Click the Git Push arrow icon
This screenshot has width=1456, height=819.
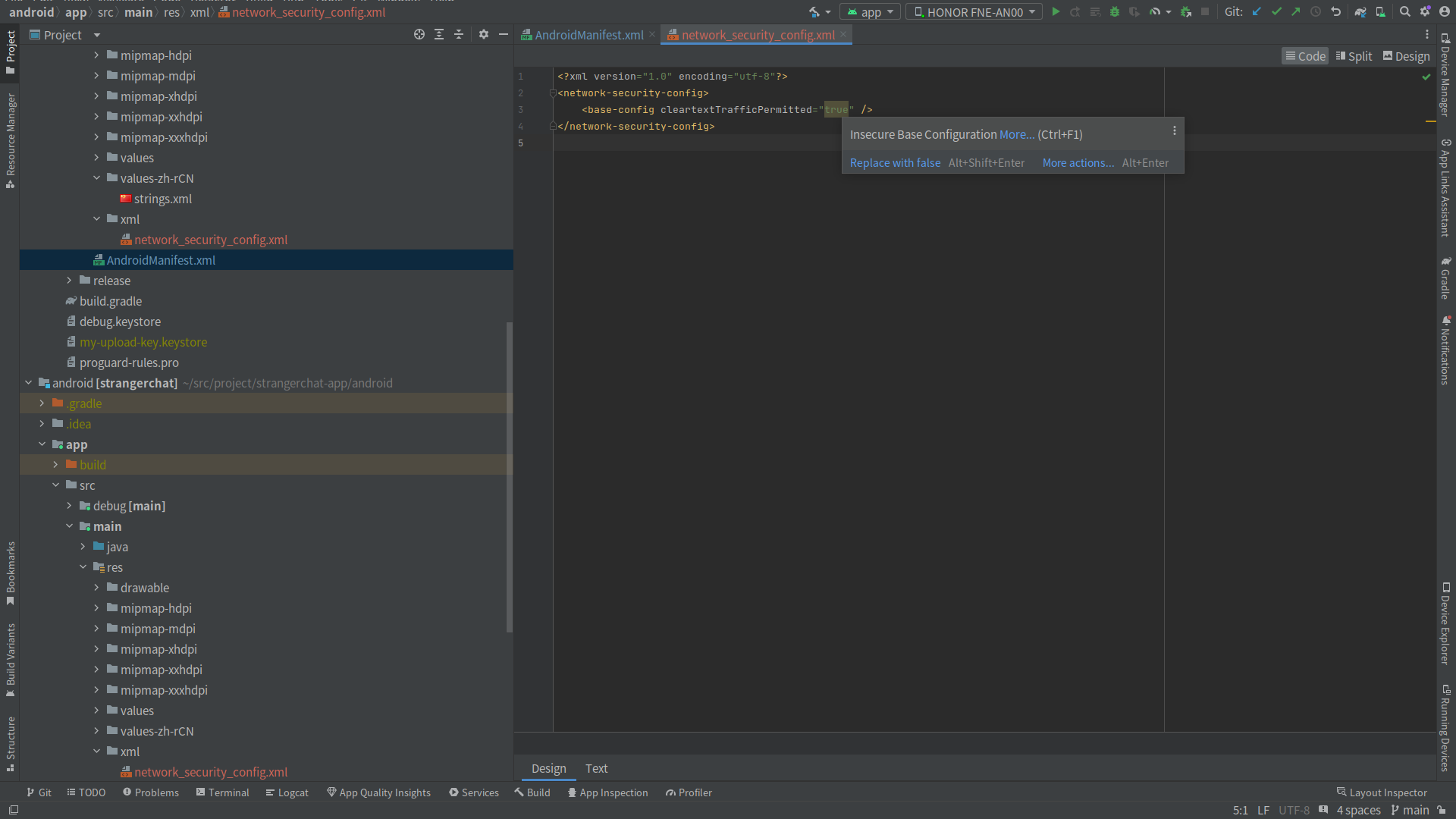coord(1296,12)
